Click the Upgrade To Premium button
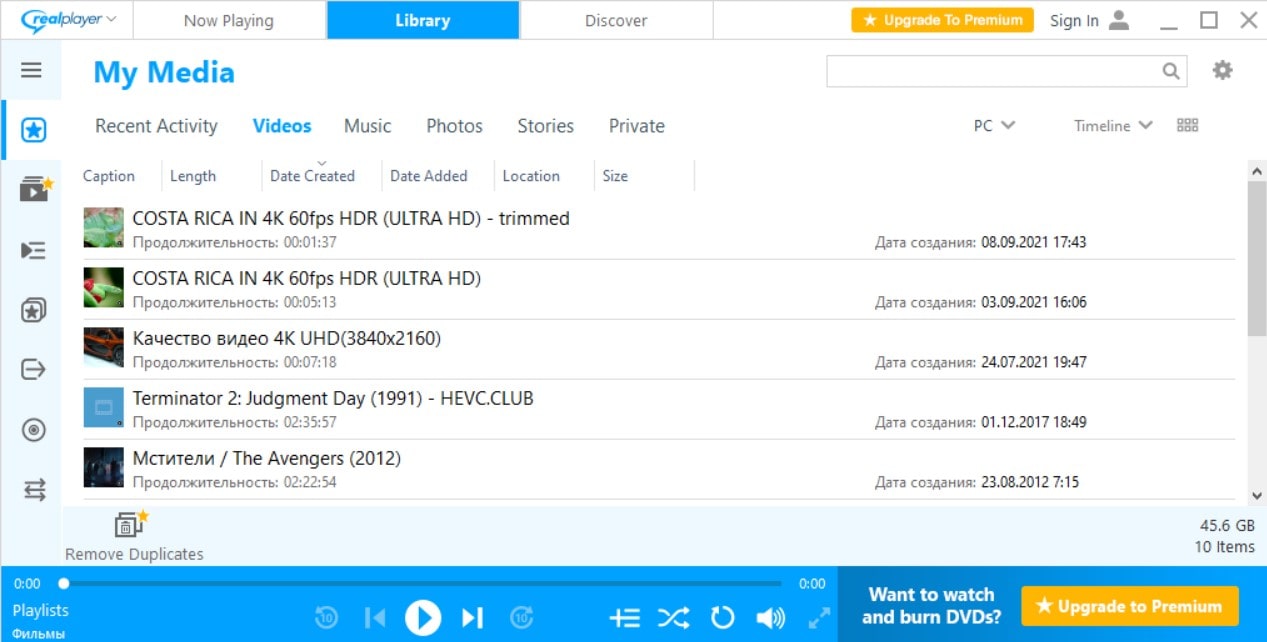Viewport: 1267px width, 642px height. coord(941,19)
